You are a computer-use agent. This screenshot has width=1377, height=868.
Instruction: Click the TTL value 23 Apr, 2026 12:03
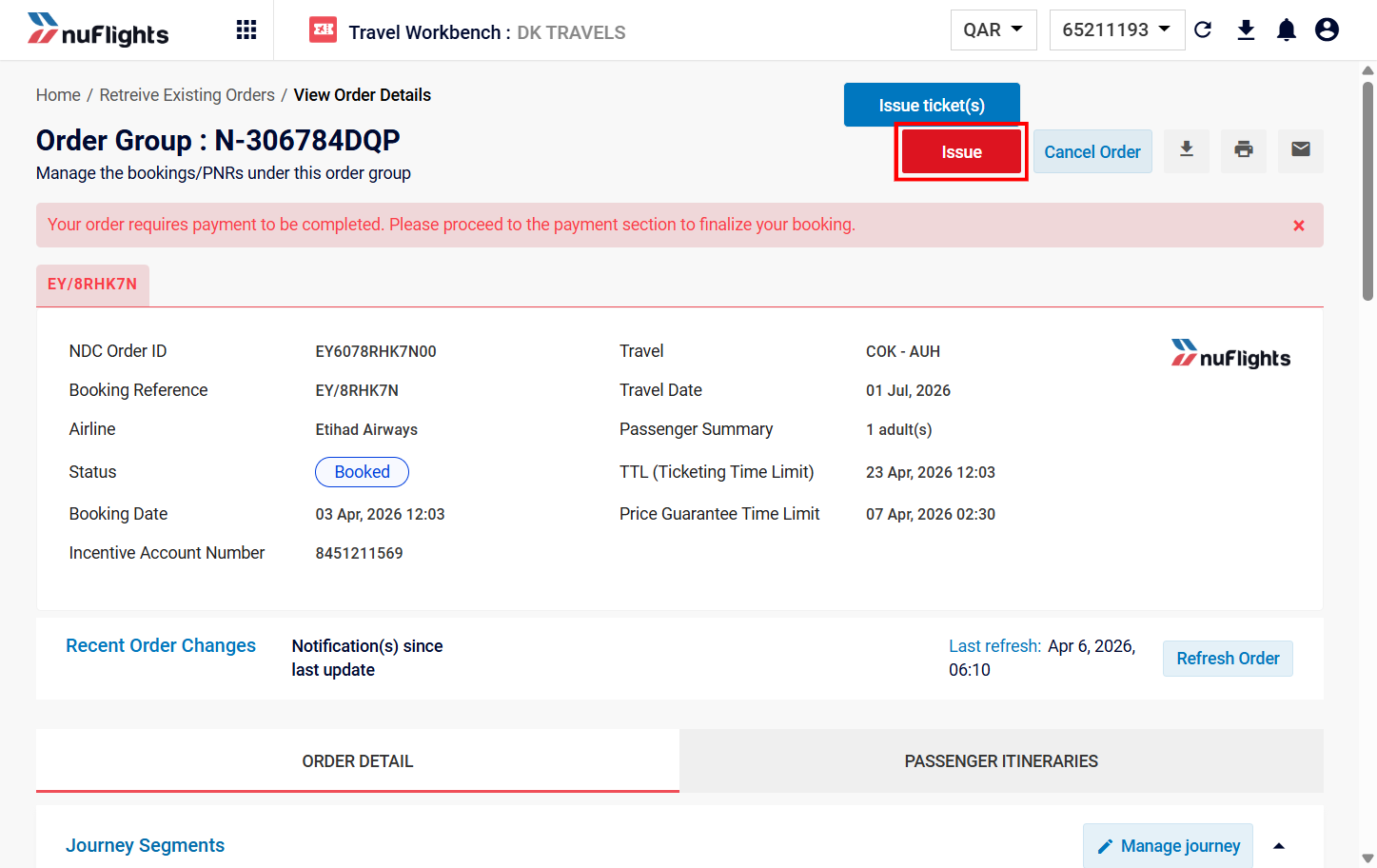(x=931, y=473)
